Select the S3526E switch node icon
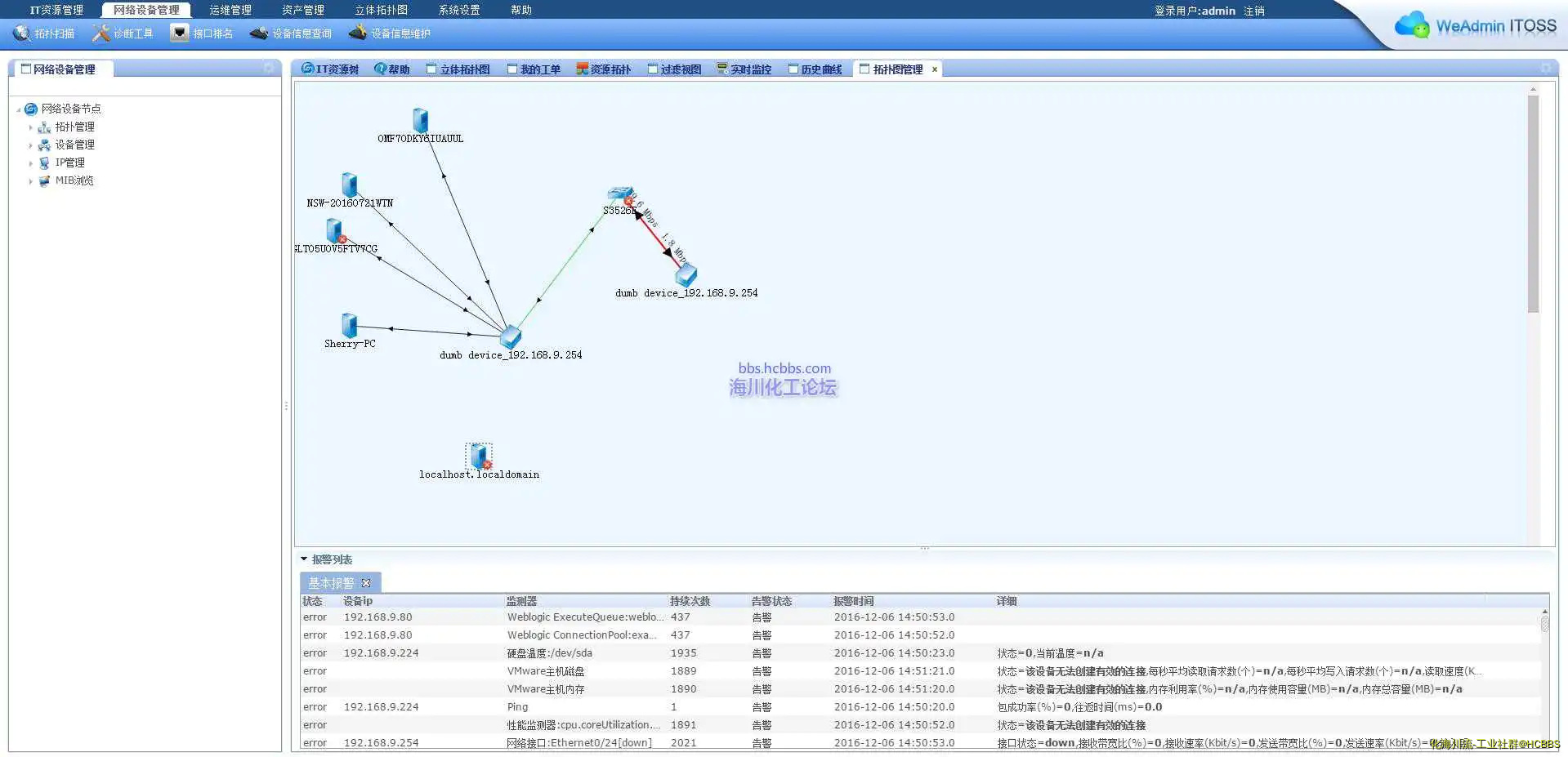This screenshot has height=757, width=1568. 619,194
